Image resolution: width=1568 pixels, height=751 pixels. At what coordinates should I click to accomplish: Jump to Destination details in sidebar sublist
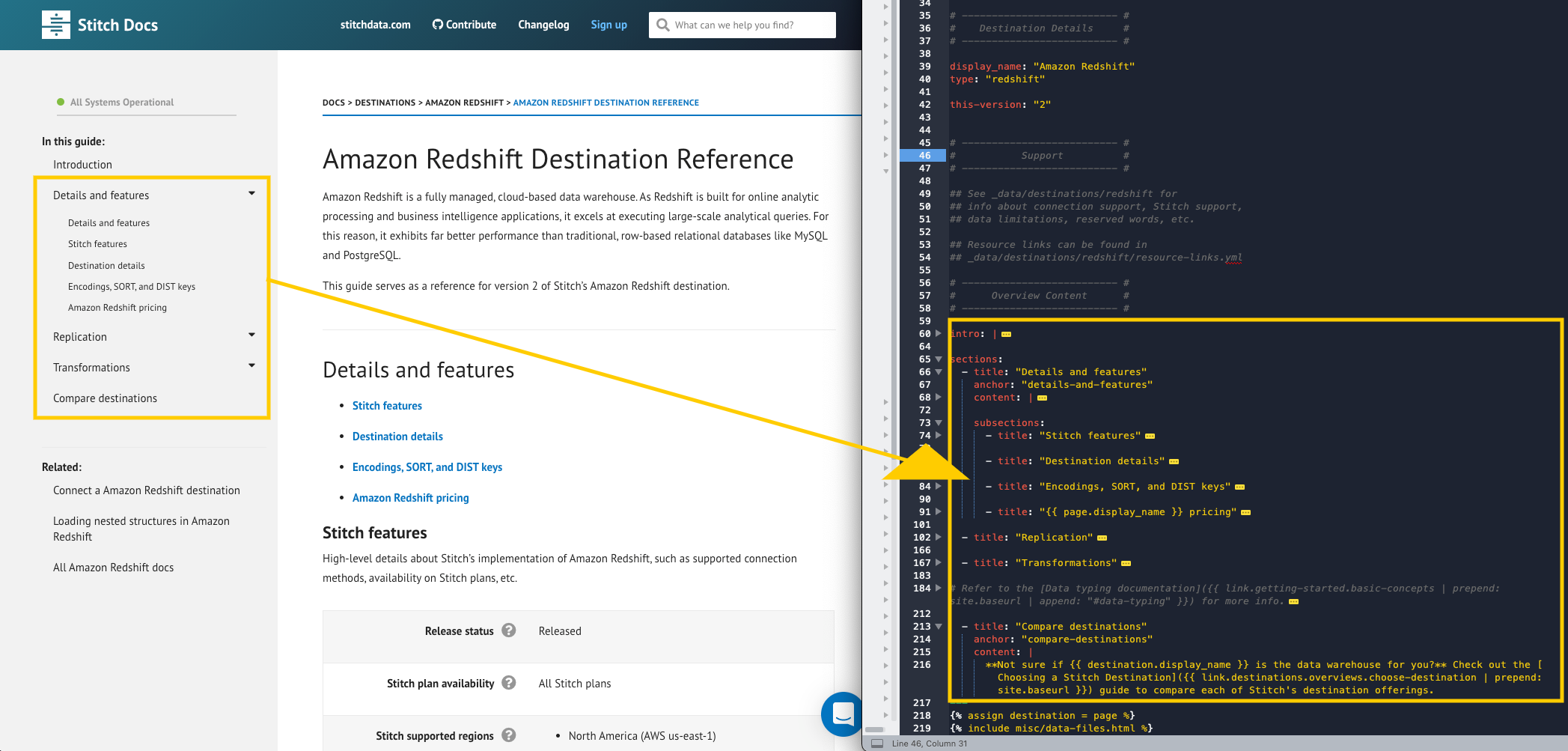[106, 266]
